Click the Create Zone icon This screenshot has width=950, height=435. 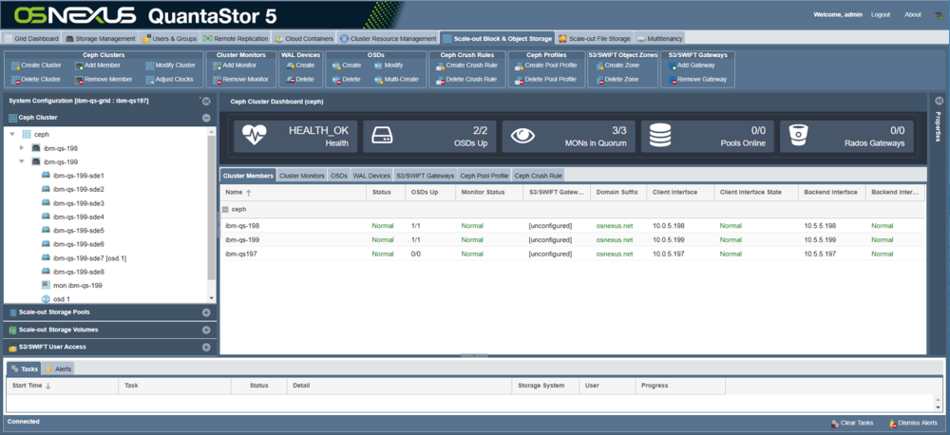pyautogui.click(x=600, y=65)
